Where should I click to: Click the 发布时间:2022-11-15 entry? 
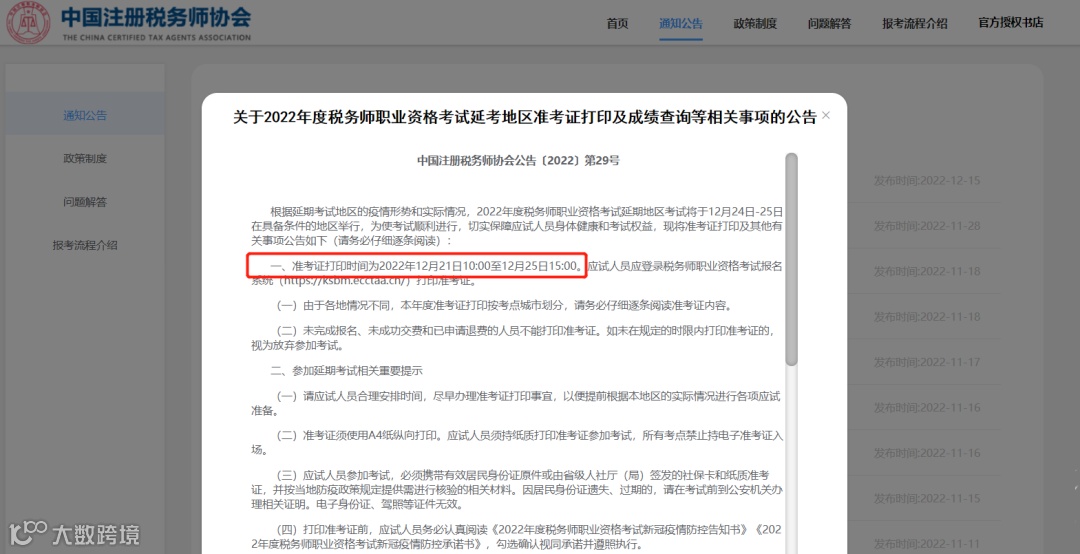(926, 499)
